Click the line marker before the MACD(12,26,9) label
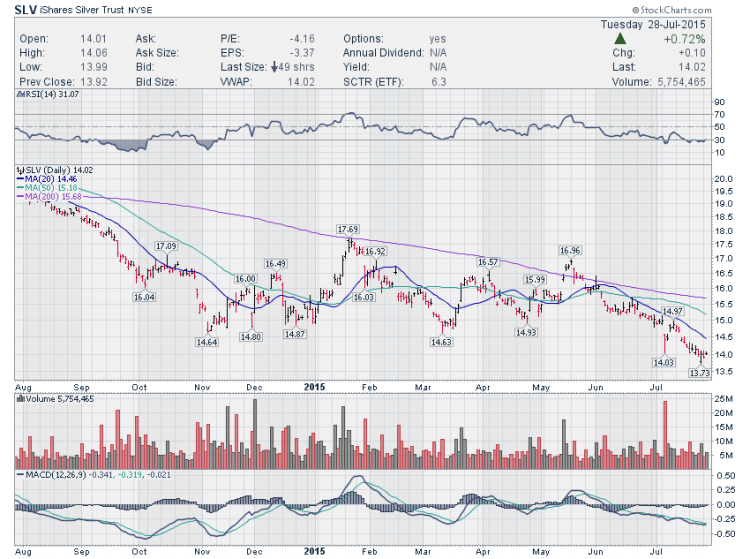750x559 pixels. (x=20, y=475)
